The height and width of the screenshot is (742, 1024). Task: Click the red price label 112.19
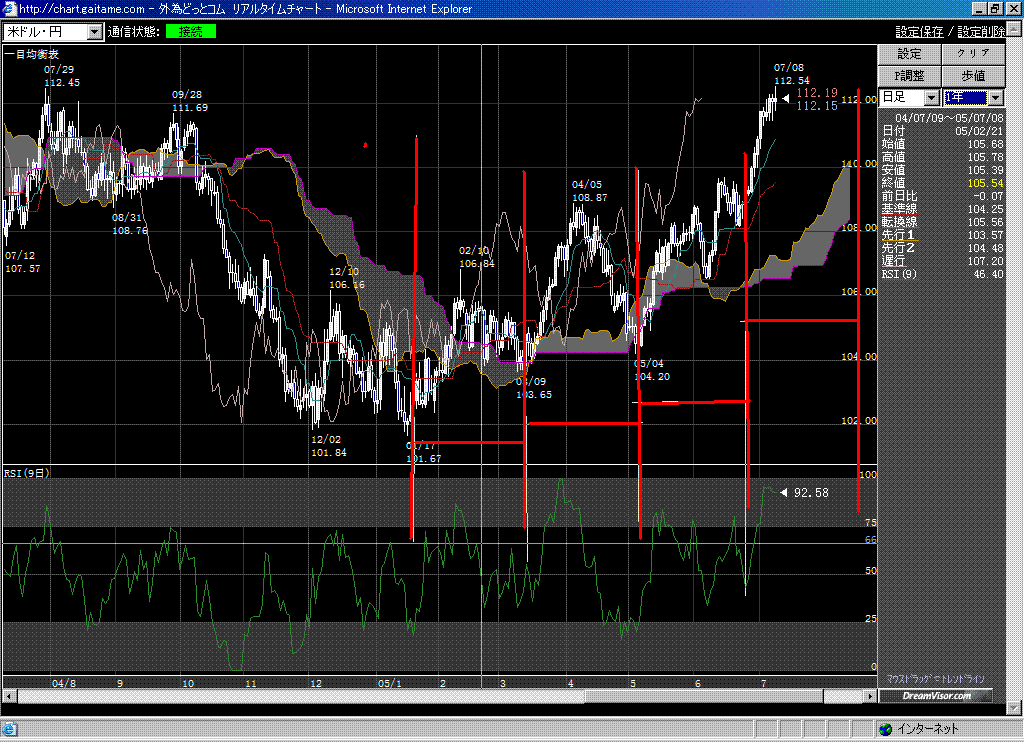817,93
